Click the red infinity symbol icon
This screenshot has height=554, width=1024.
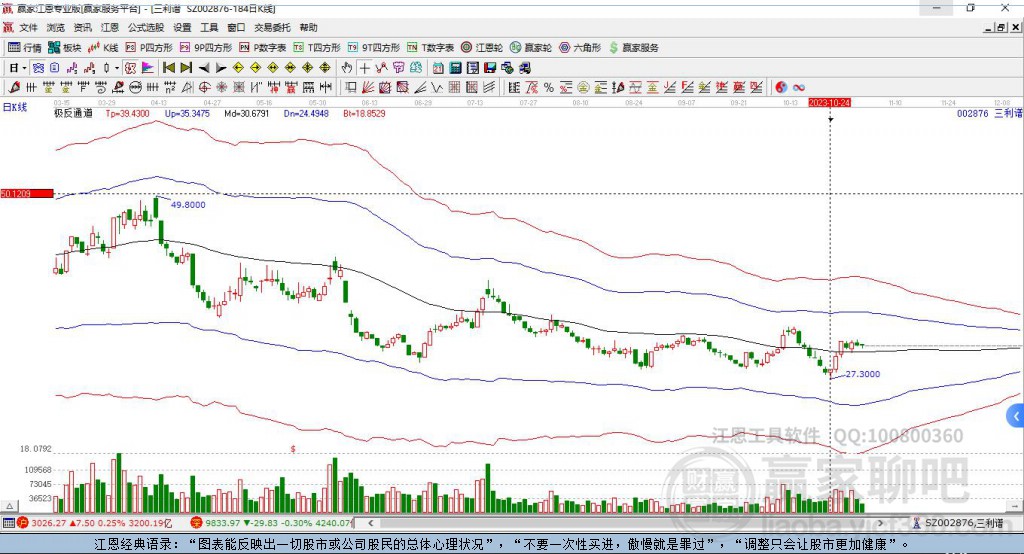[x=798, y=87]
